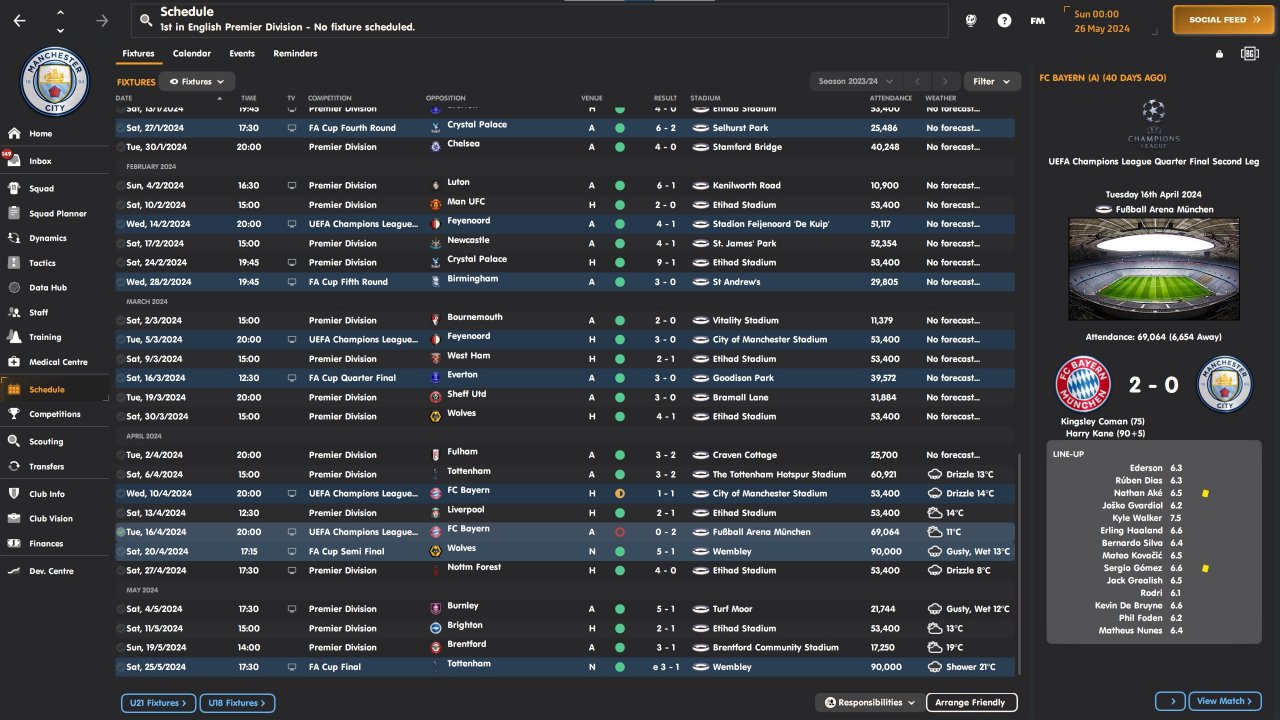Click the FM menu icon
The width and height of the screenshot is (1280, 720).
pos(1037,20)
